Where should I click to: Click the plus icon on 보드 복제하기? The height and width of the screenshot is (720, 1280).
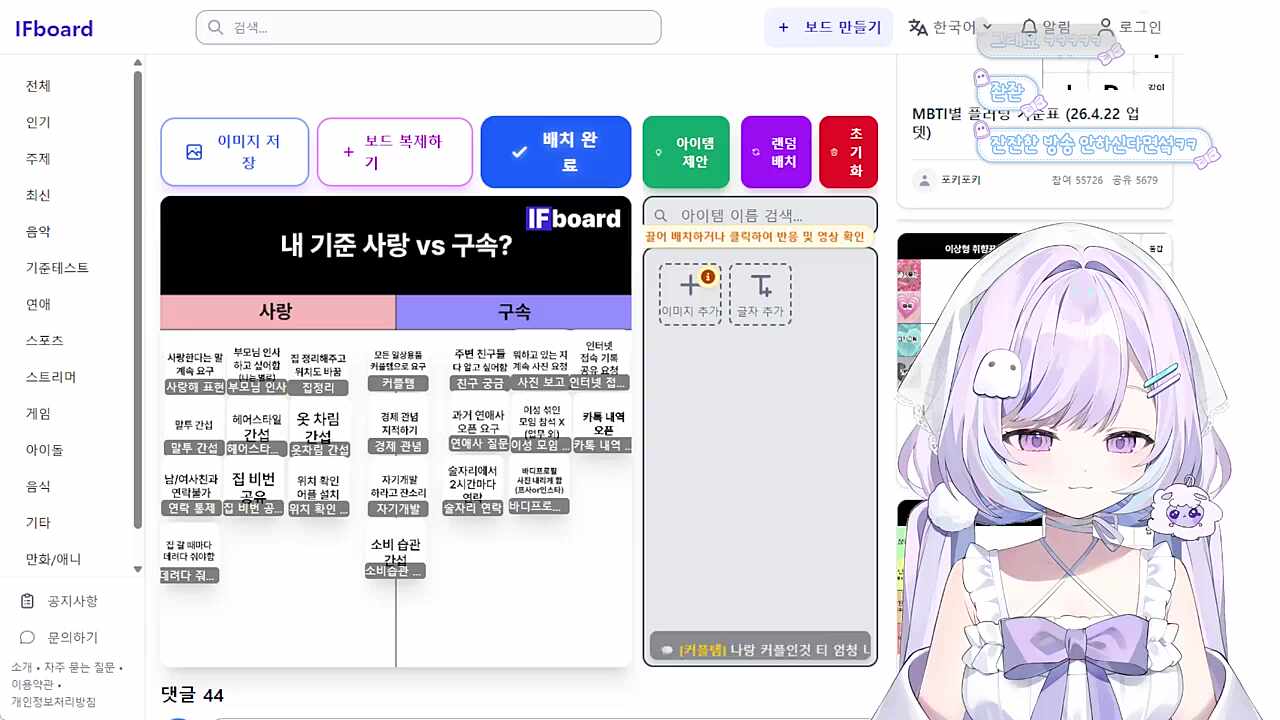(348, 152)
